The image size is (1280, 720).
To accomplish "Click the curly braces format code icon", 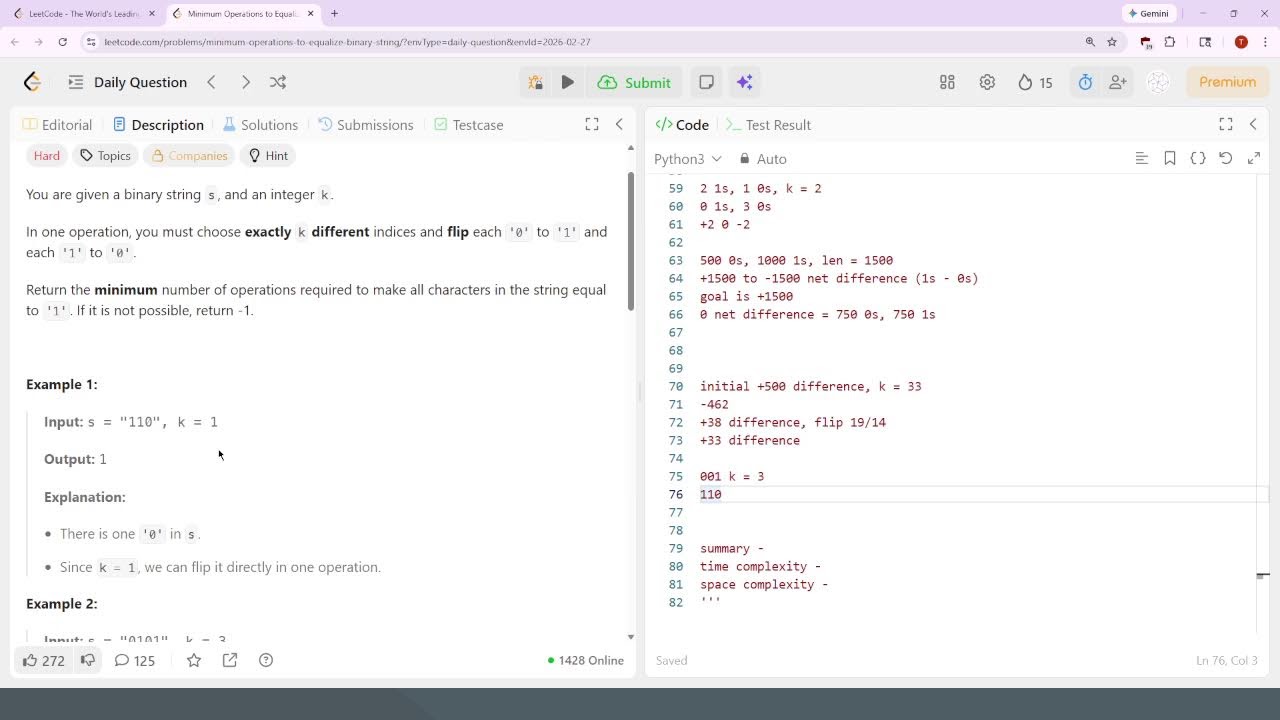I will point(1198,158).
